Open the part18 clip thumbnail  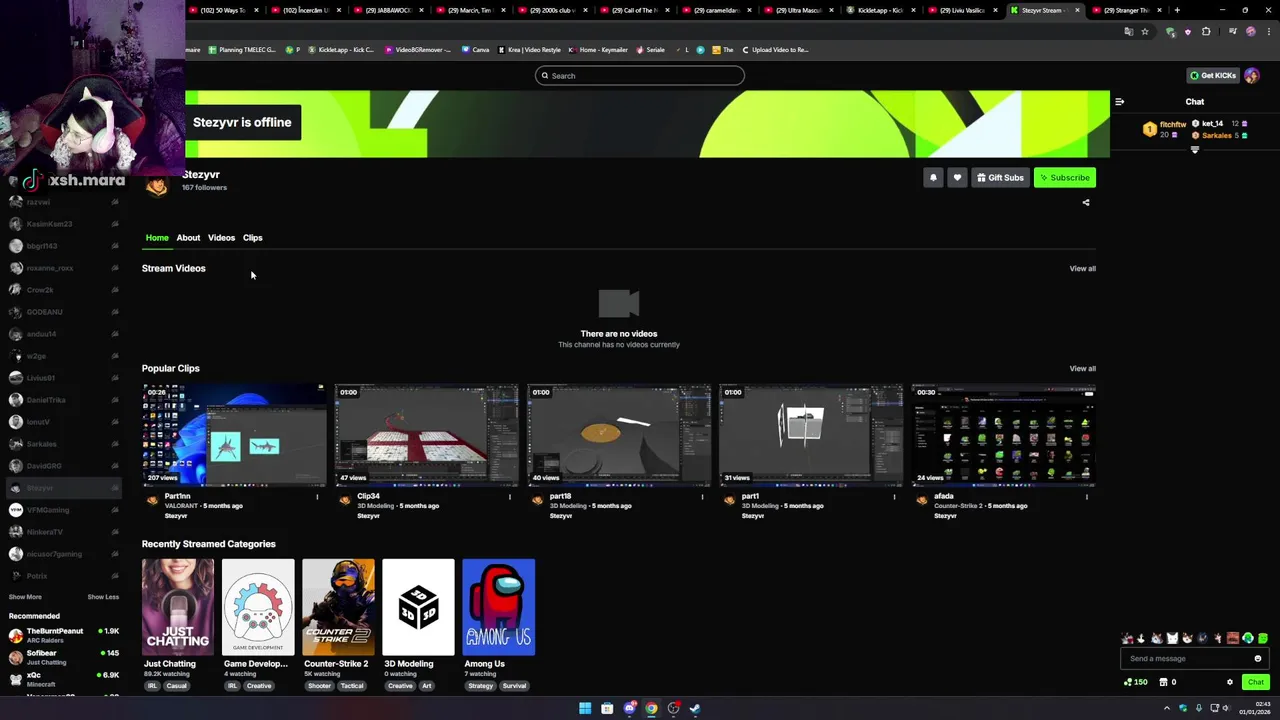pyautogui.click(x=619, y=435)
